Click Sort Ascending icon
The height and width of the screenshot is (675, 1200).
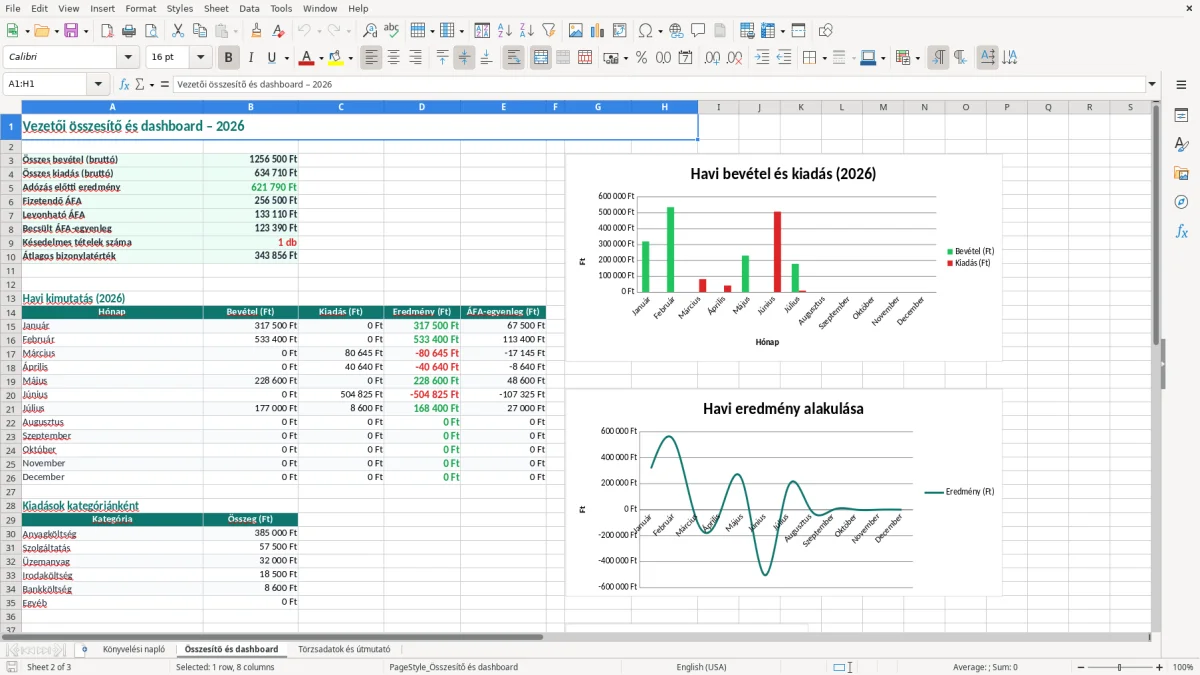tap(504, 31)
